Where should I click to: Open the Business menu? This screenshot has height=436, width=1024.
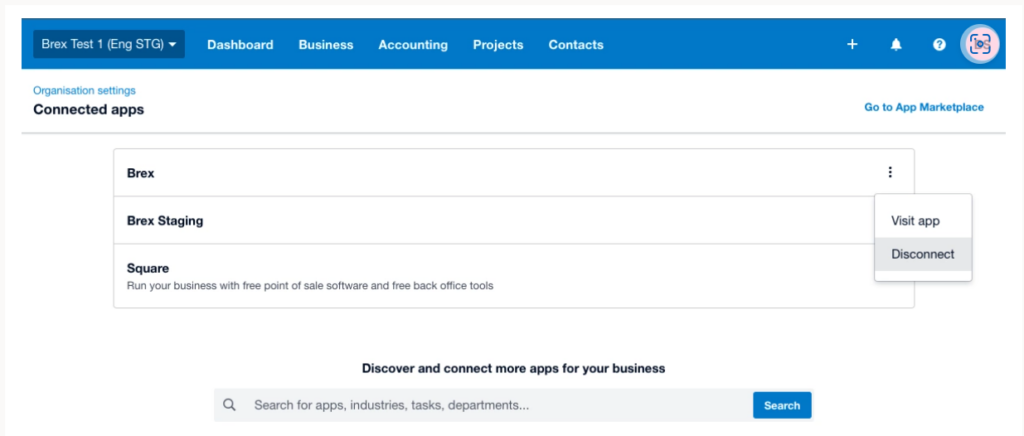(326, 45)
